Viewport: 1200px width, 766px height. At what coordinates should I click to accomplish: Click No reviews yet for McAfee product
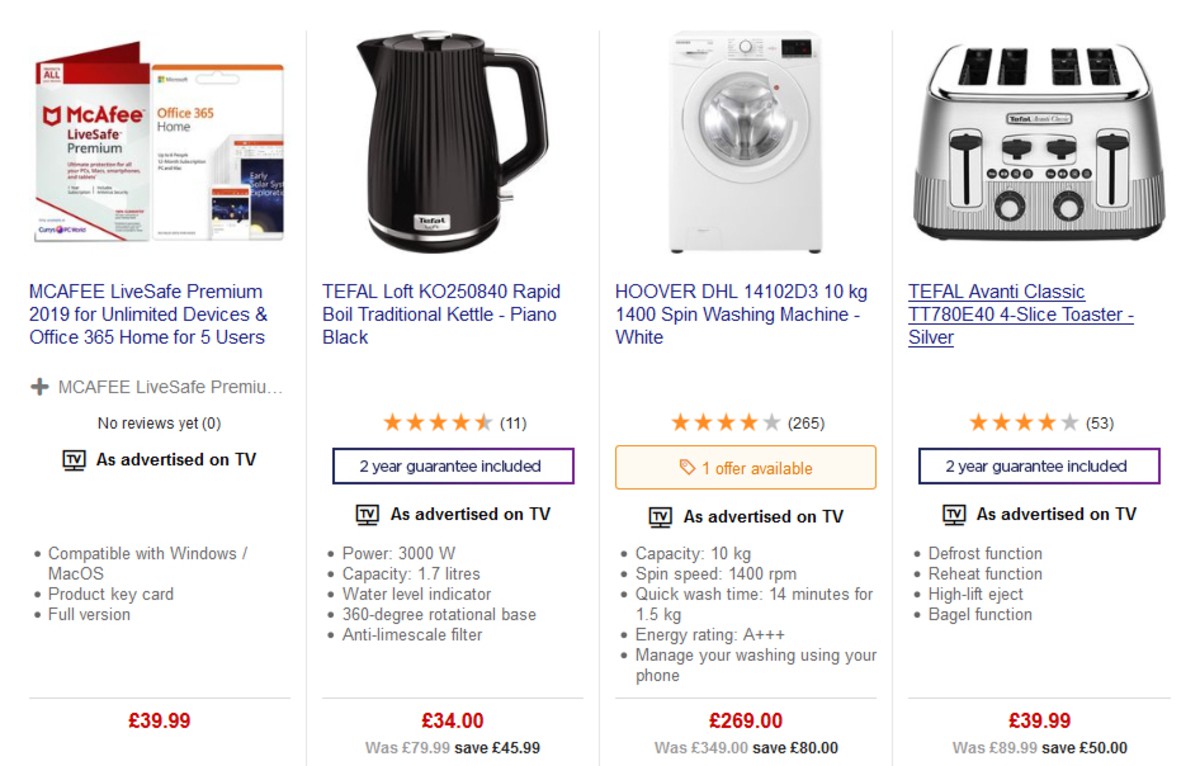pyautogui.click(x=160, y=422)
